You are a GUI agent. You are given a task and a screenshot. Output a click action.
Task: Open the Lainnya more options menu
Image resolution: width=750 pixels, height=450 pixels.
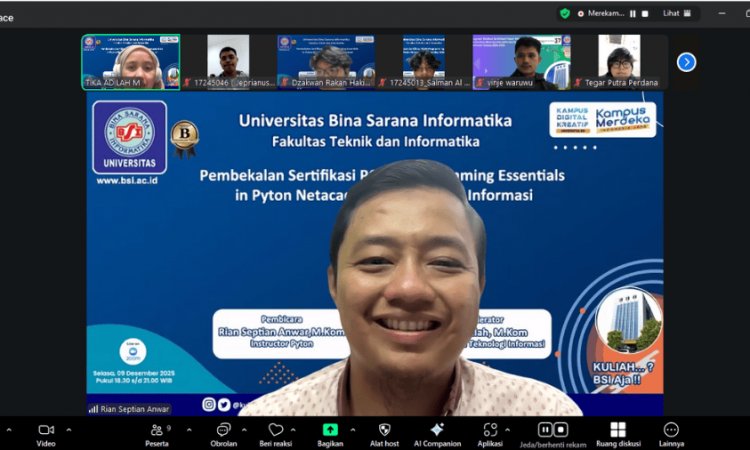(671, 434)
